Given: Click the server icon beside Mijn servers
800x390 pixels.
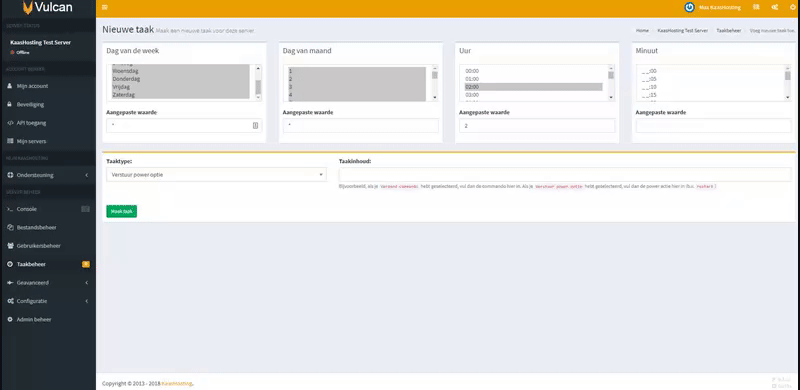Looking at the screenshot, I should 10,141.
